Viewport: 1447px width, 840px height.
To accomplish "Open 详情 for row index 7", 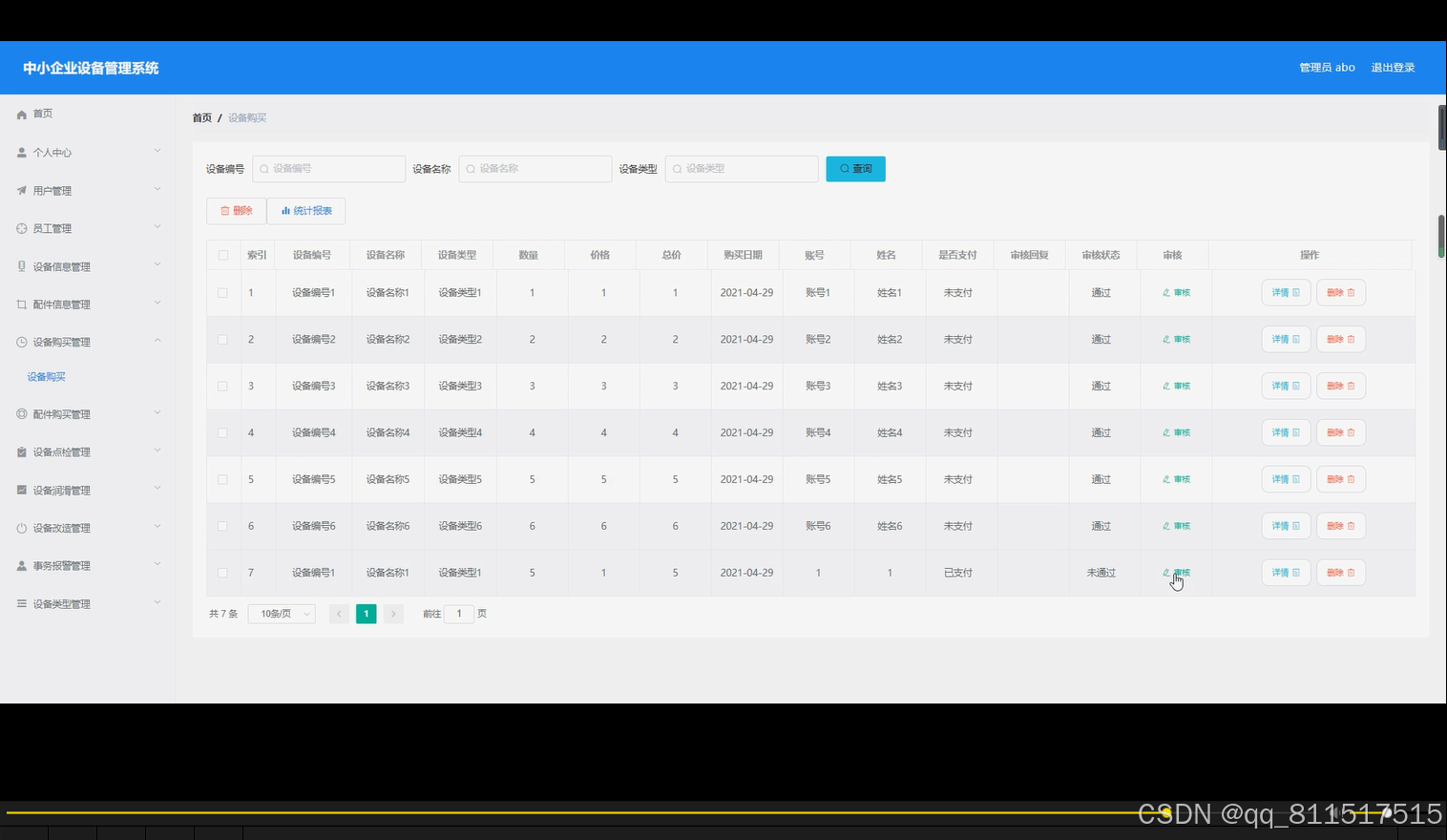I will [1286, 573].
